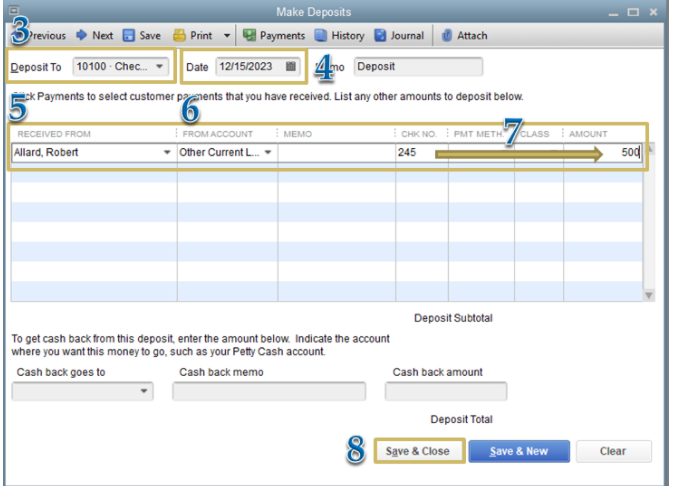Select the Chk No. cell showing 245
This screenshot has width=673, height=486.
pyautogui.click(x=421, y=152)
